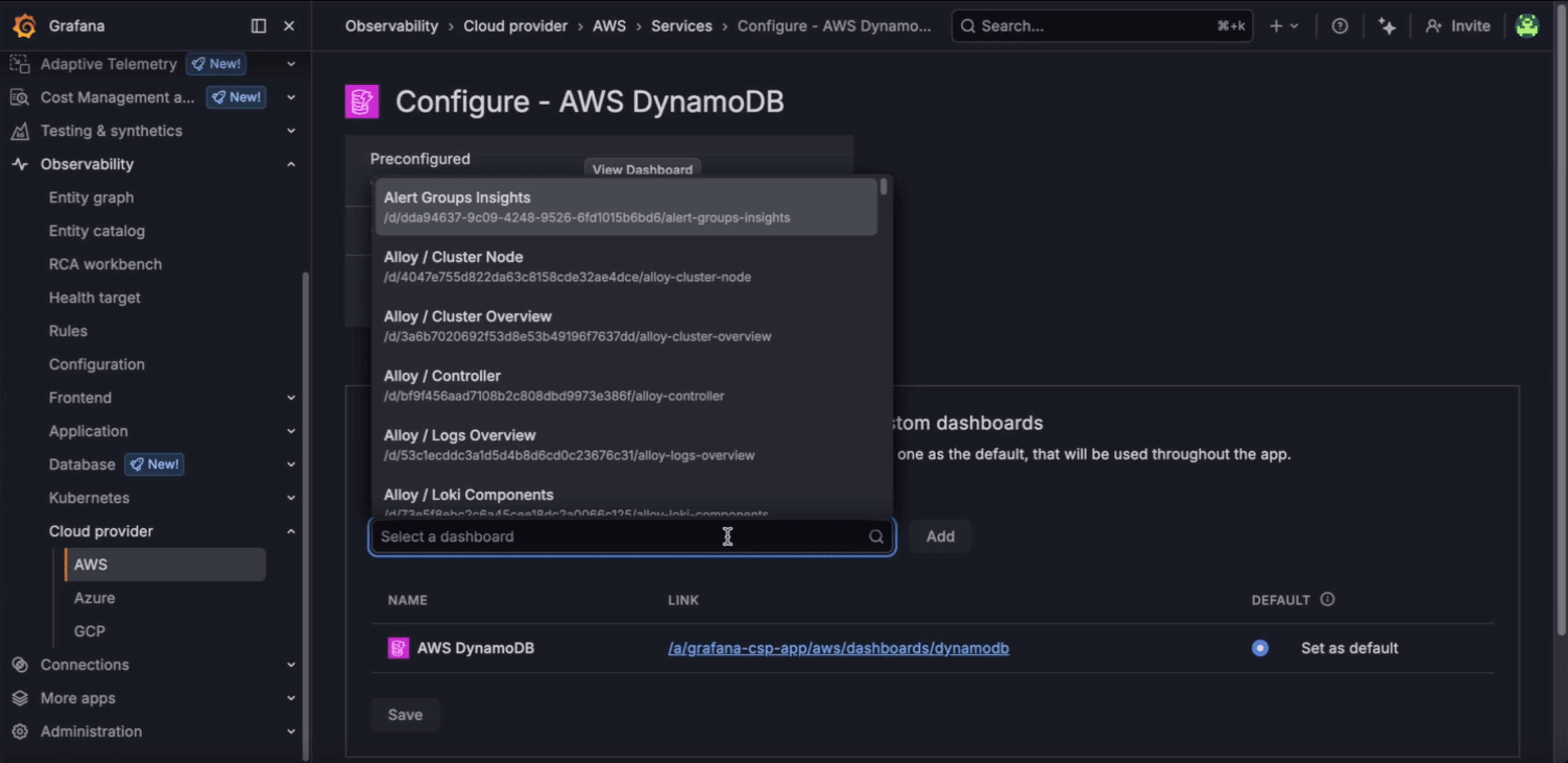Click the Save button
The height and width of the screenshot is (763, 1568).
pos(406,714)
